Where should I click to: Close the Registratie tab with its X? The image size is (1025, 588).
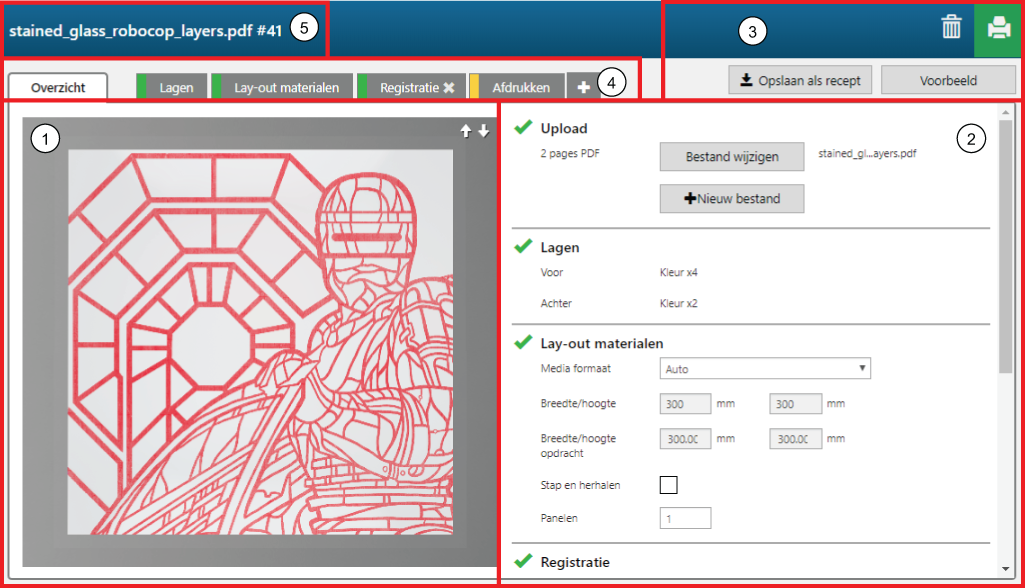pos(449,88)
